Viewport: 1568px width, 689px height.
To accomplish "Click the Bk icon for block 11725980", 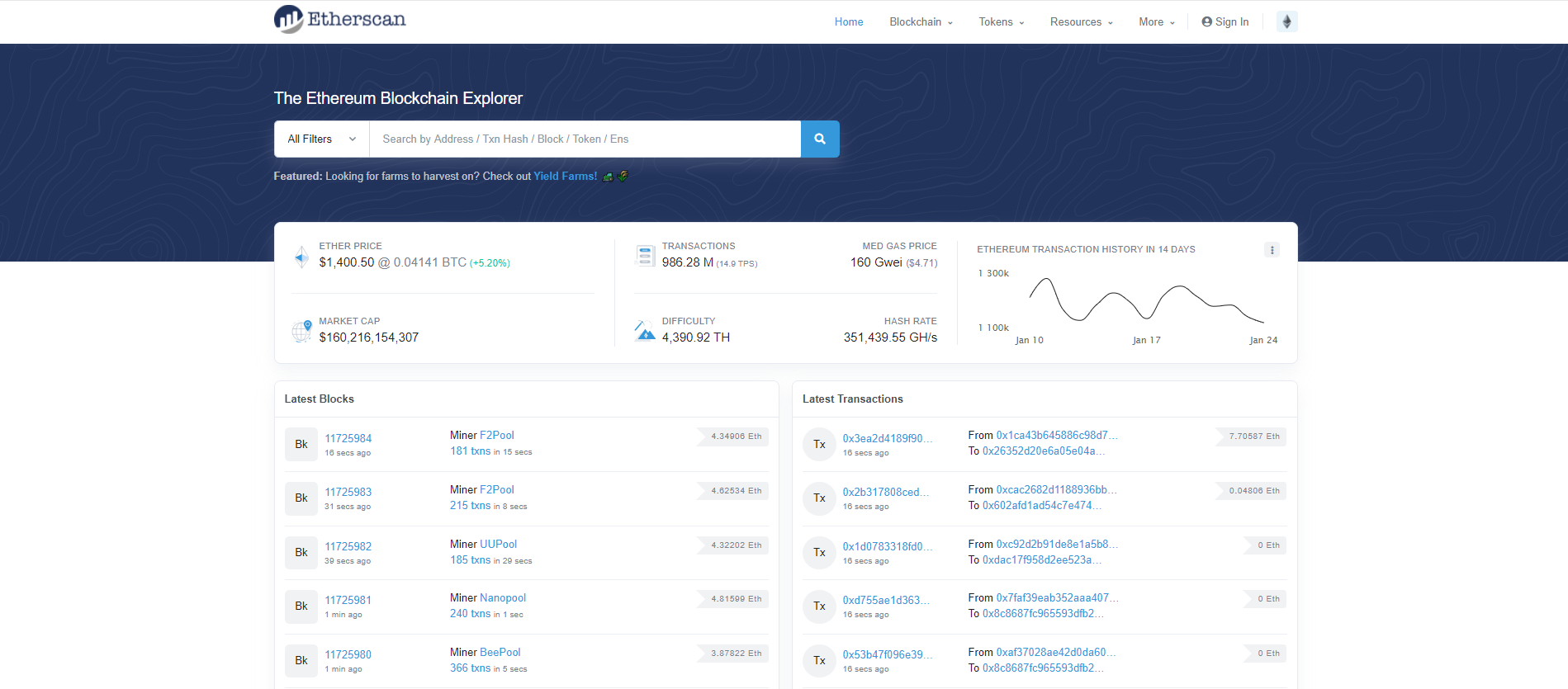I will click(301, 661).
